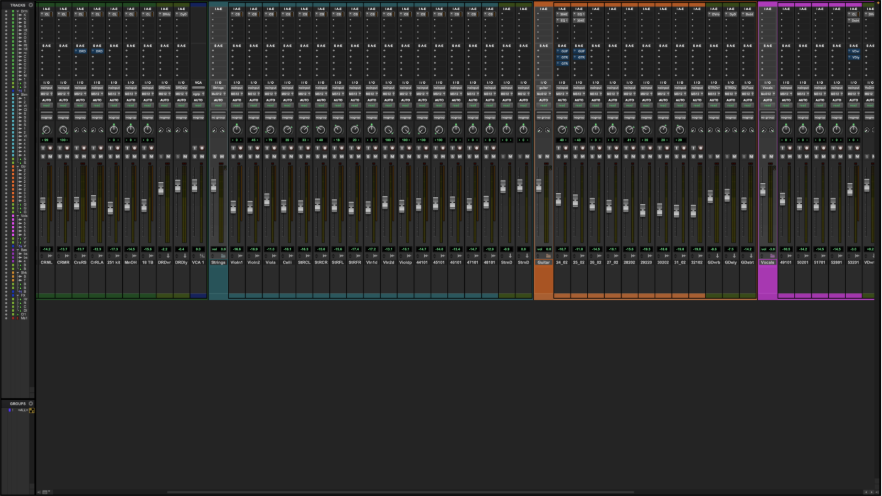This screenshot has height=496, width=882.
Task: Open the input selector on DRDvr track
Action: coord(164,88)
